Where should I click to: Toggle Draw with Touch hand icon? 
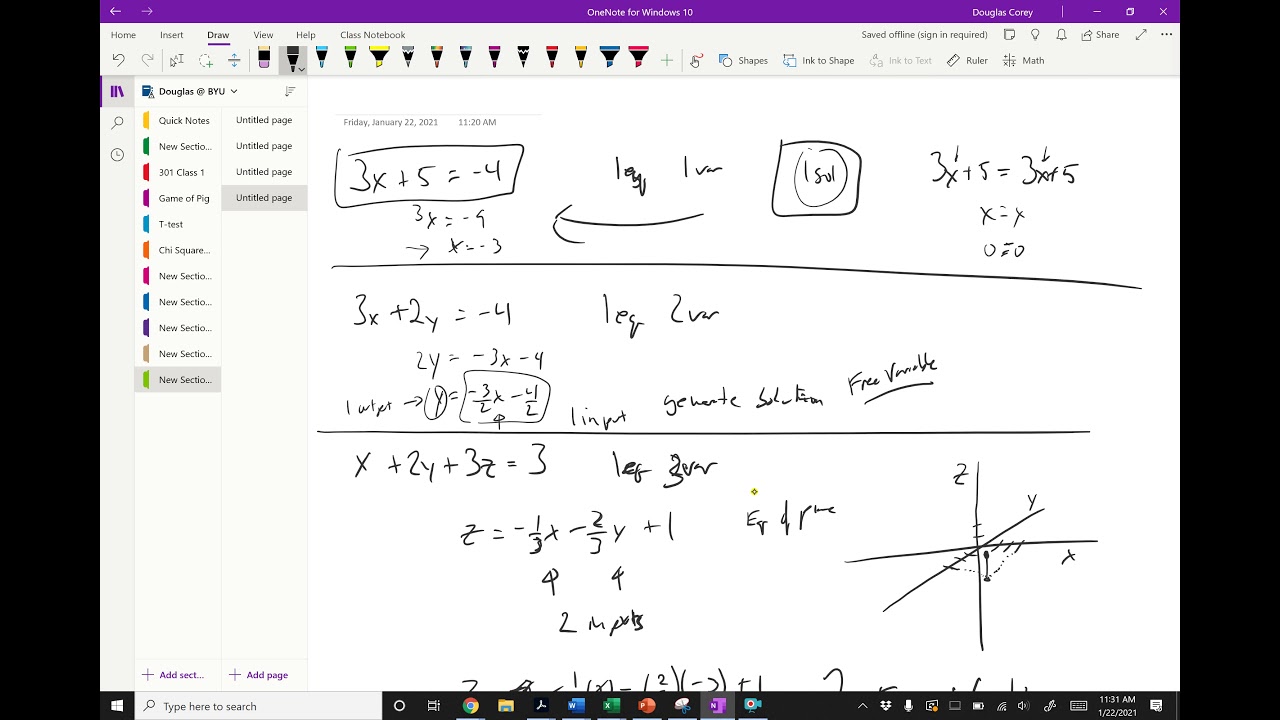(696, 61)
